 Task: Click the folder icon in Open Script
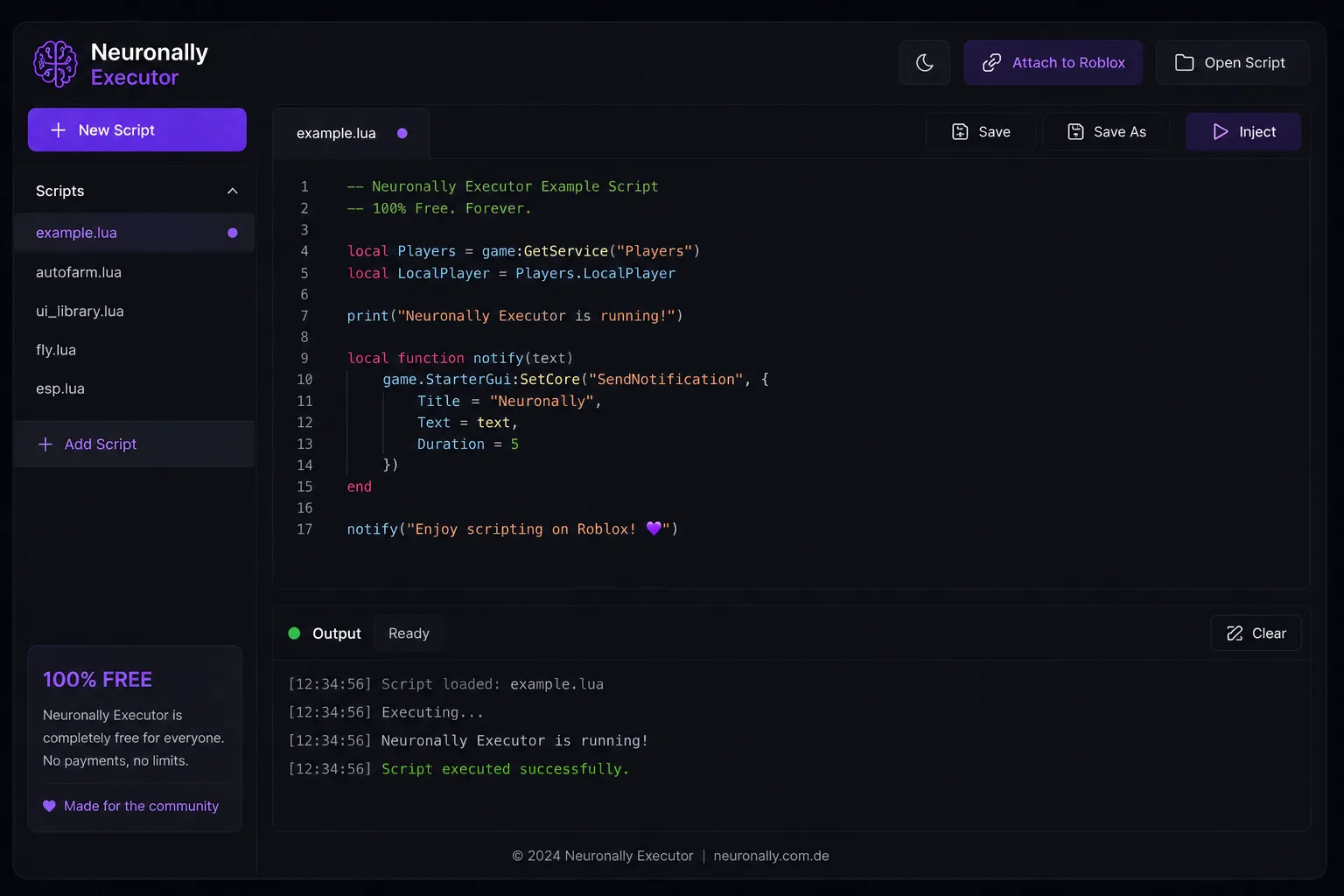pyautogui.click(x=1184, y=62)
